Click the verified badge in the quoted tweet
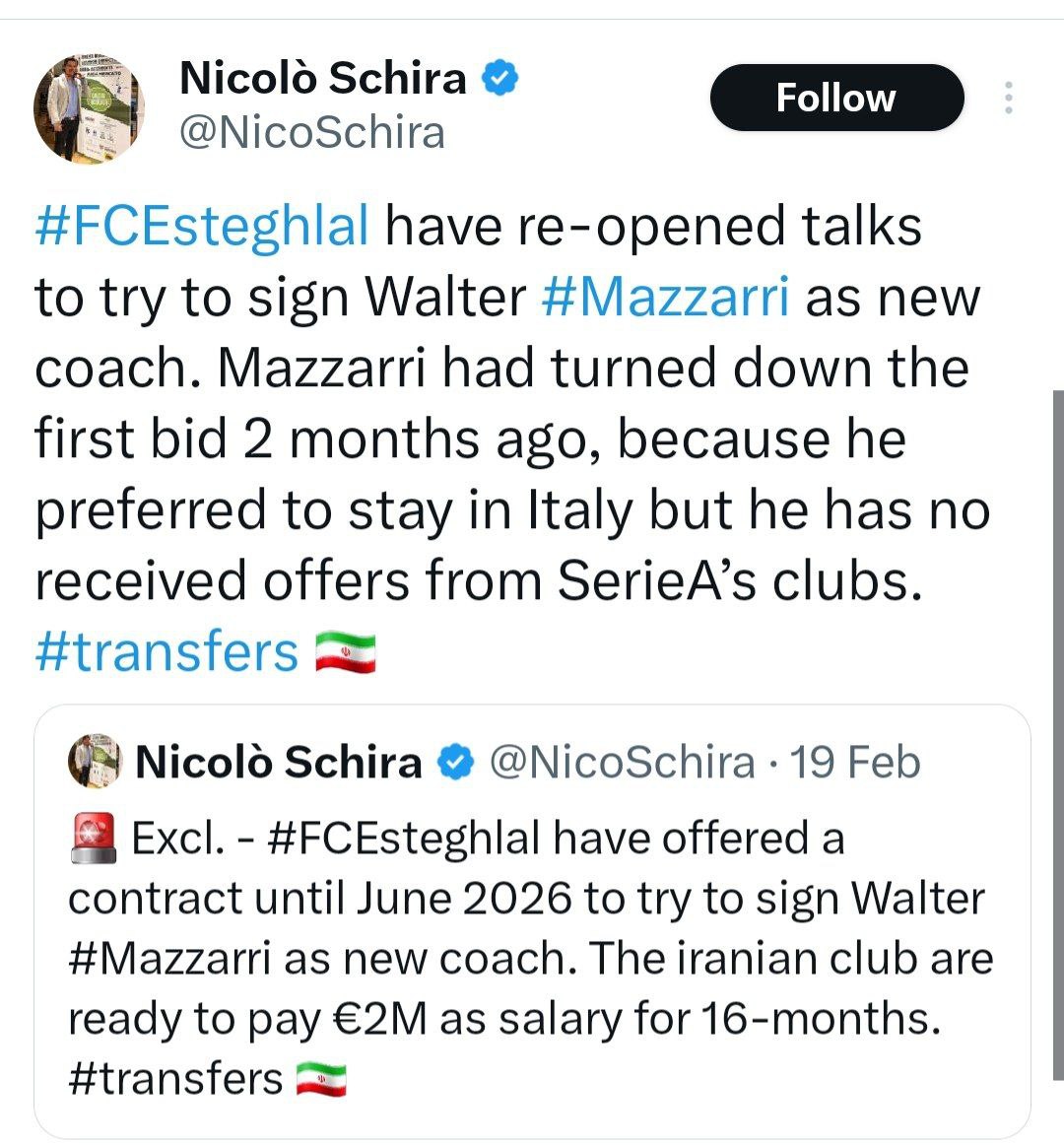This screenshot has width=1064, height=1146. pyautogui.click(x=455, y=763)
